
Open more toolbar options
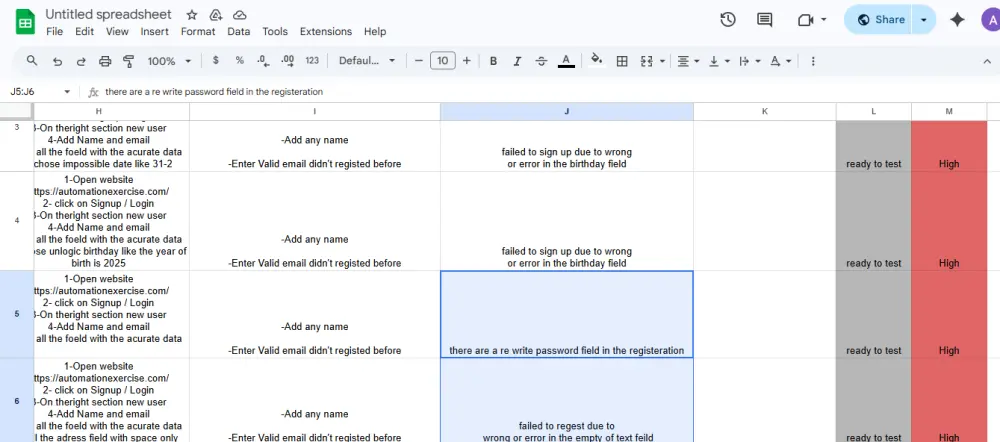(812, 61)
